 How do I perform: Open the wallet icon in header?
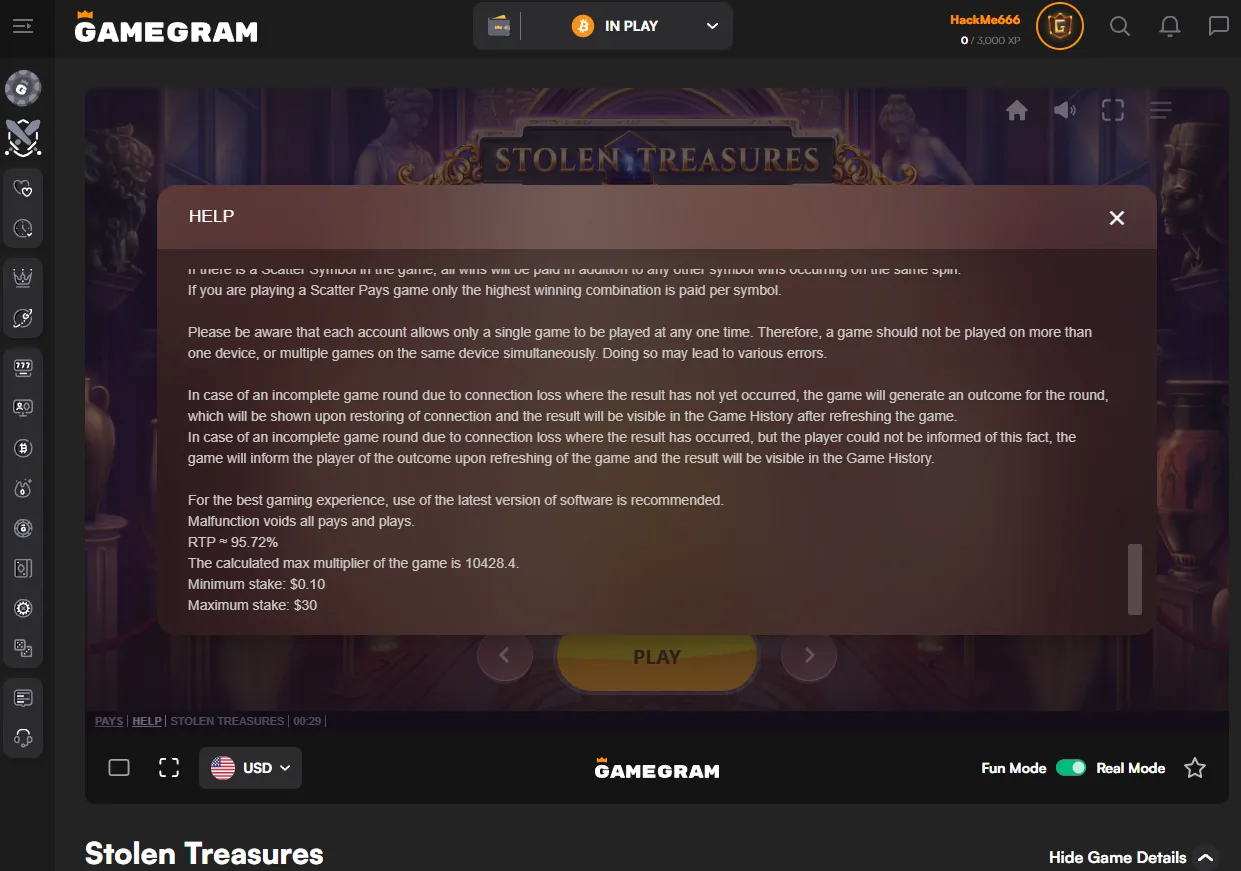pyautogui.click(x=499, y=26)
